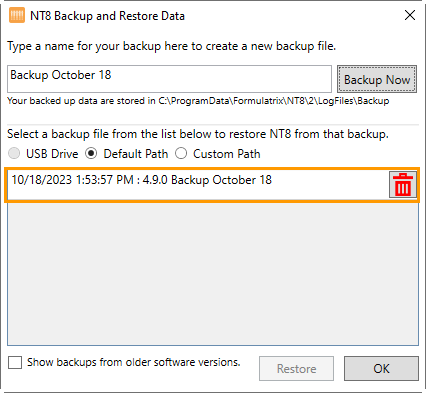Click the Backup Now button

point(377,79)
